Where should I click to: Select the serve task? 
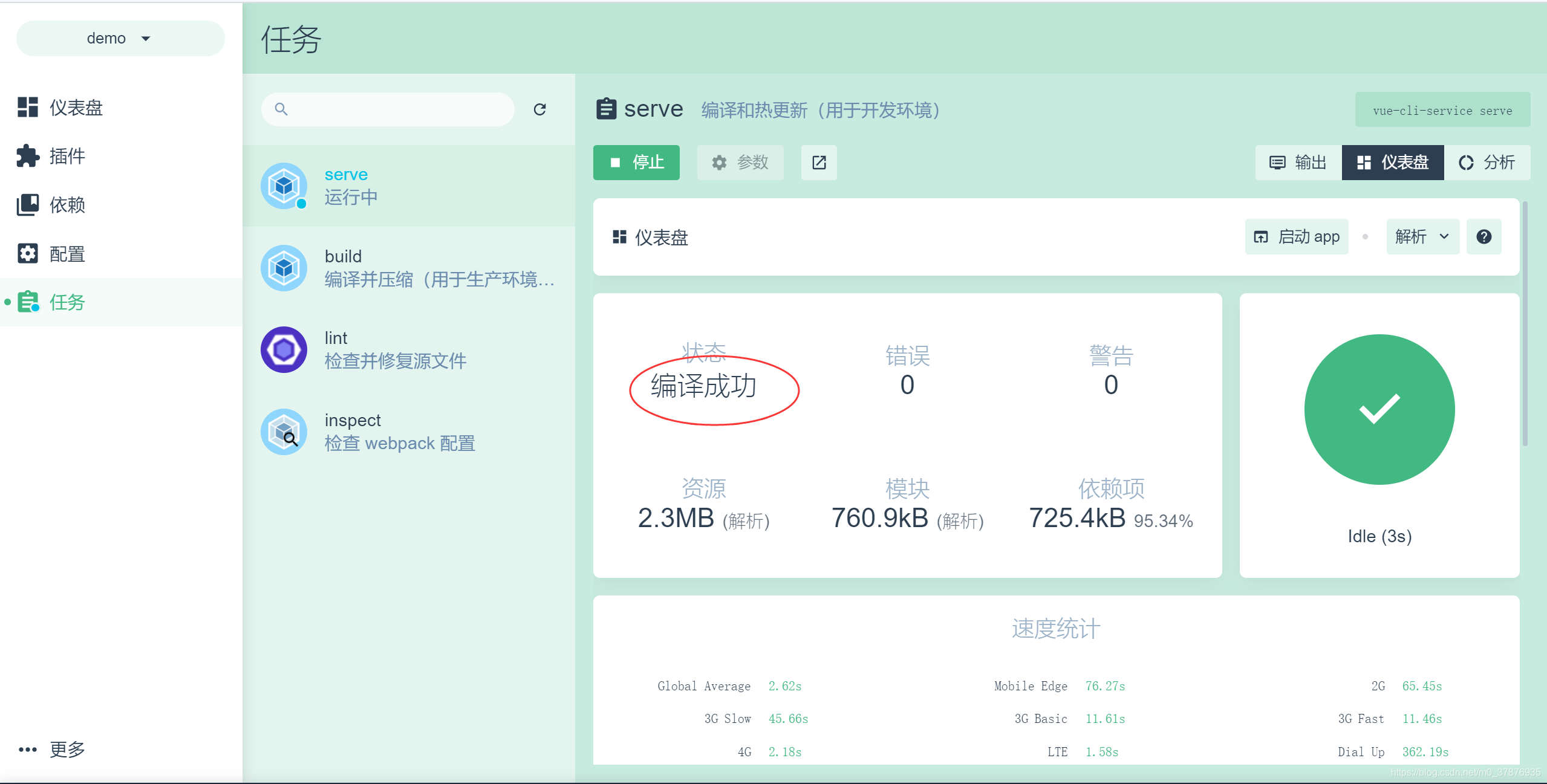click(409, 186)
